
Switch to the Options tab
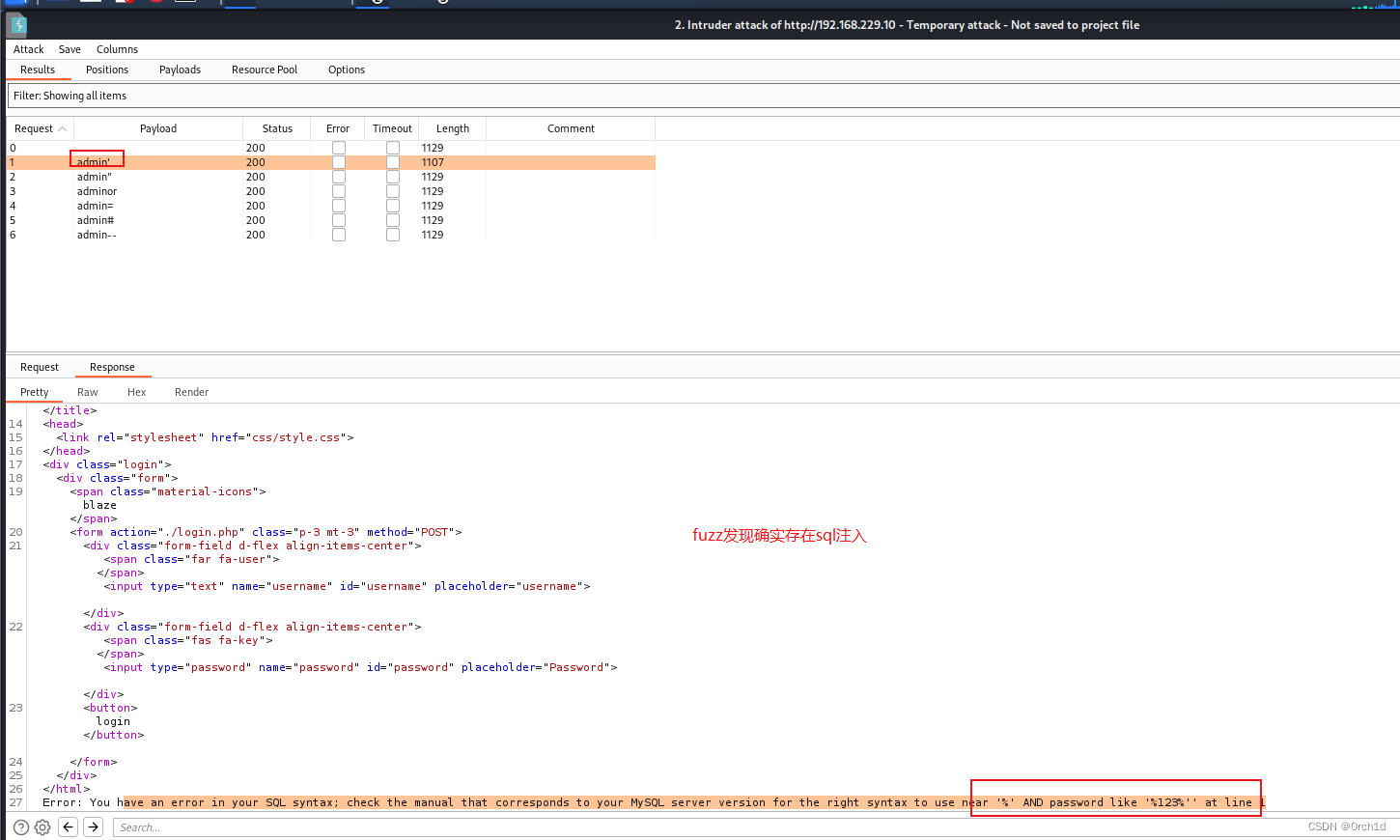click(x=347, y=70)
